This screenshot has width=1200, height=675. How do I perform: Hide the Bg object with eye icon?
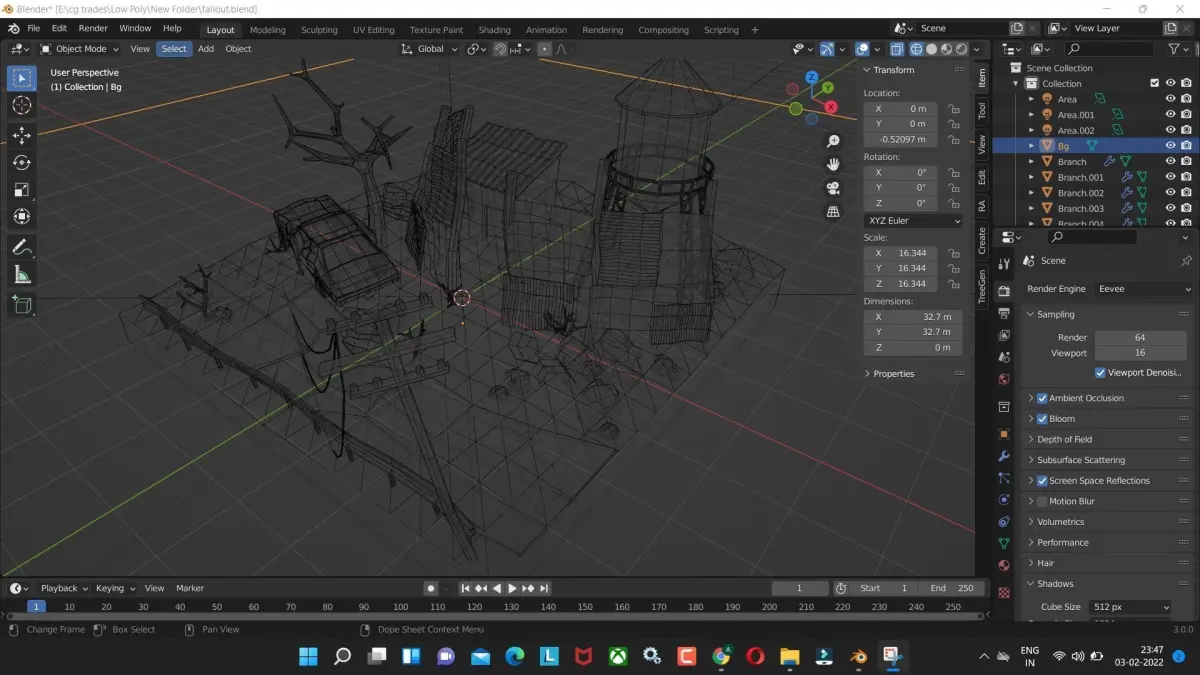pos(1170,146)
